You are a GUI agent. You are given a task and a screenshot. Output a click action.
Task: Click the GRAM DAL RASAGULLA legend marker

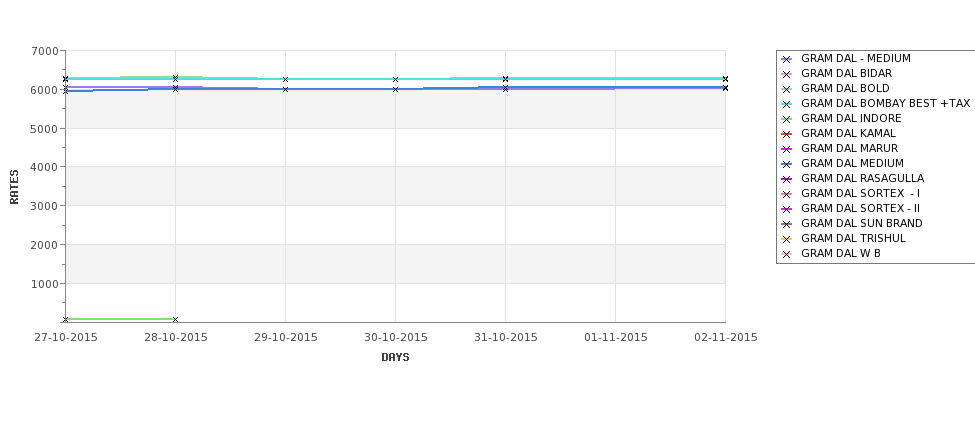pos(786,179)
